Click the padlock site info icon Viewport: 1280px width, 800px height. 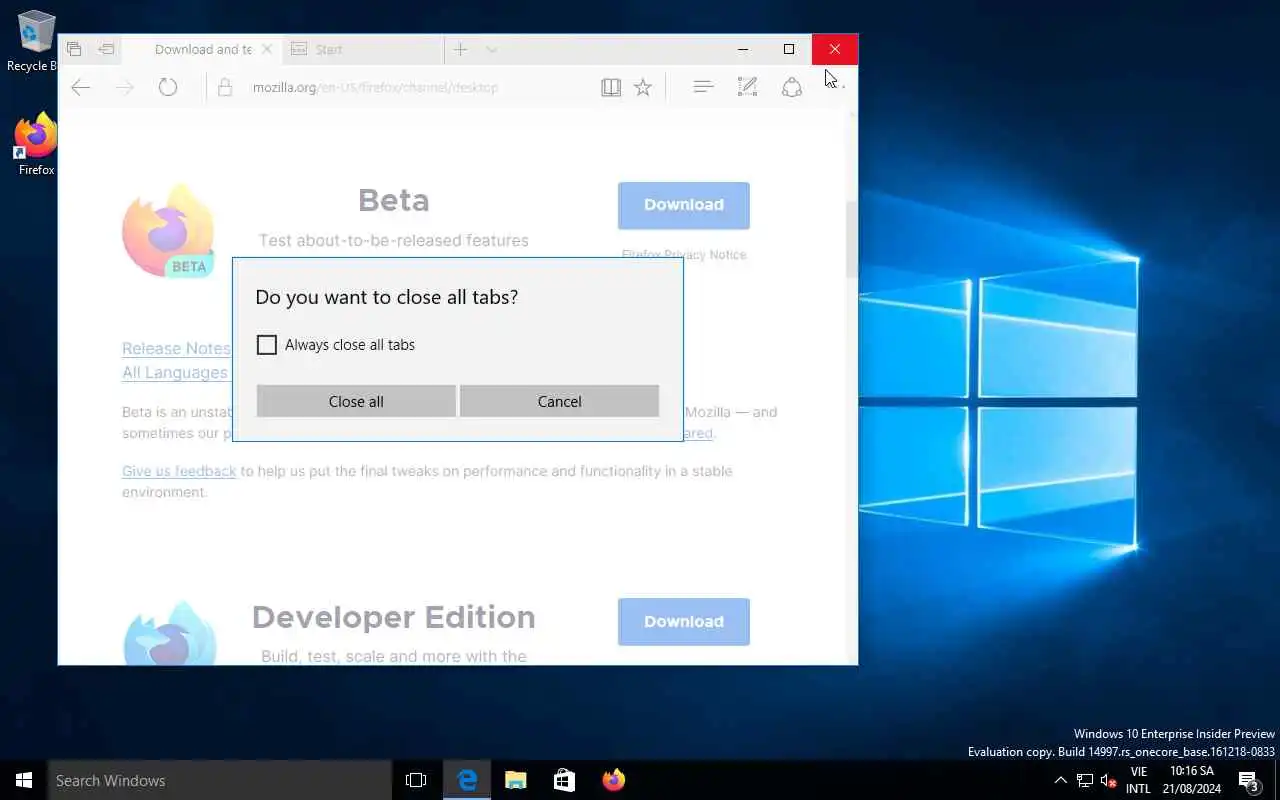coord(225,87)
